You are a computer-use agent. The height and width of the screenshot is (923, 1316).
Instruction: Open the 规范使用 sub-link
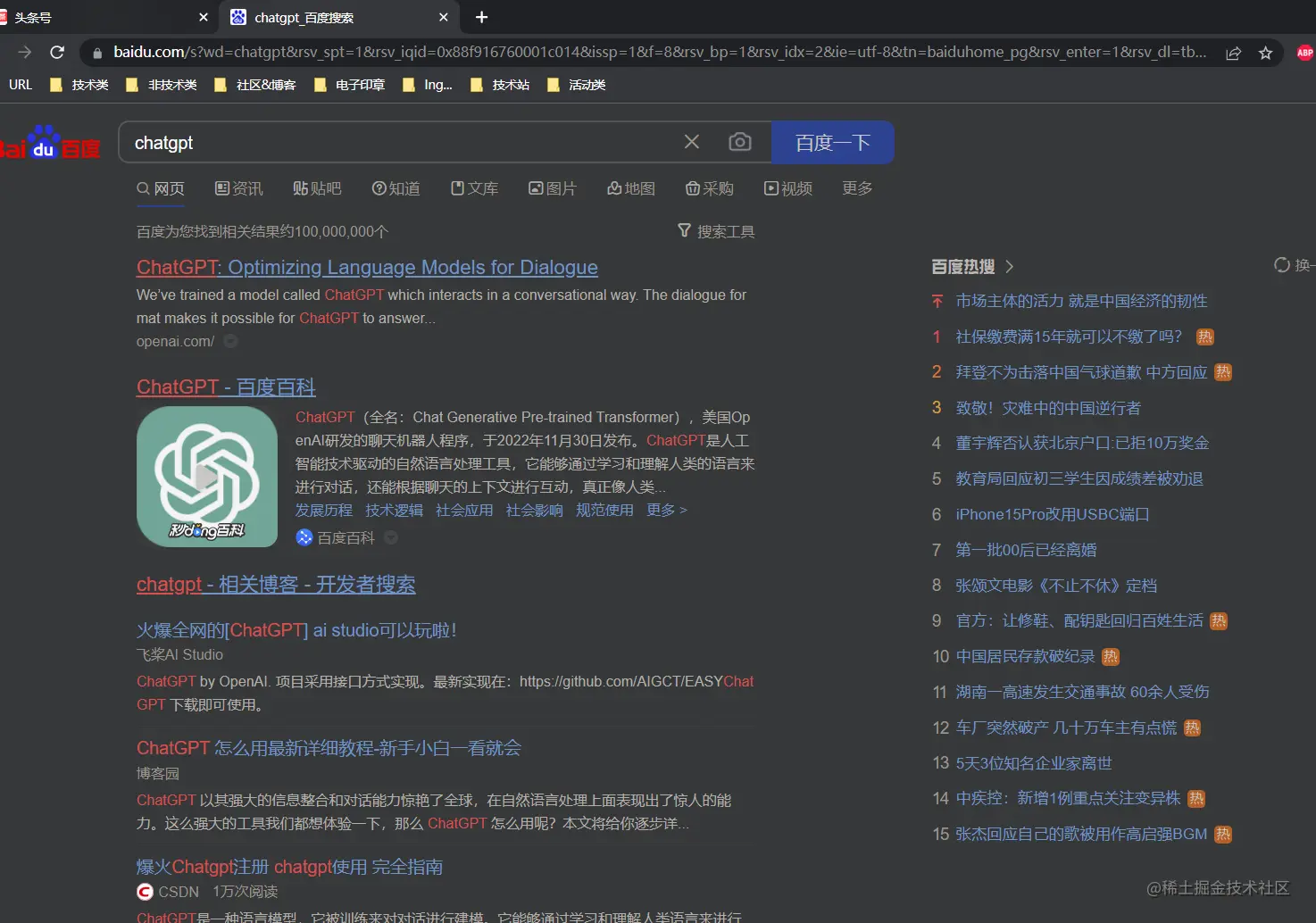coord(604,510)
